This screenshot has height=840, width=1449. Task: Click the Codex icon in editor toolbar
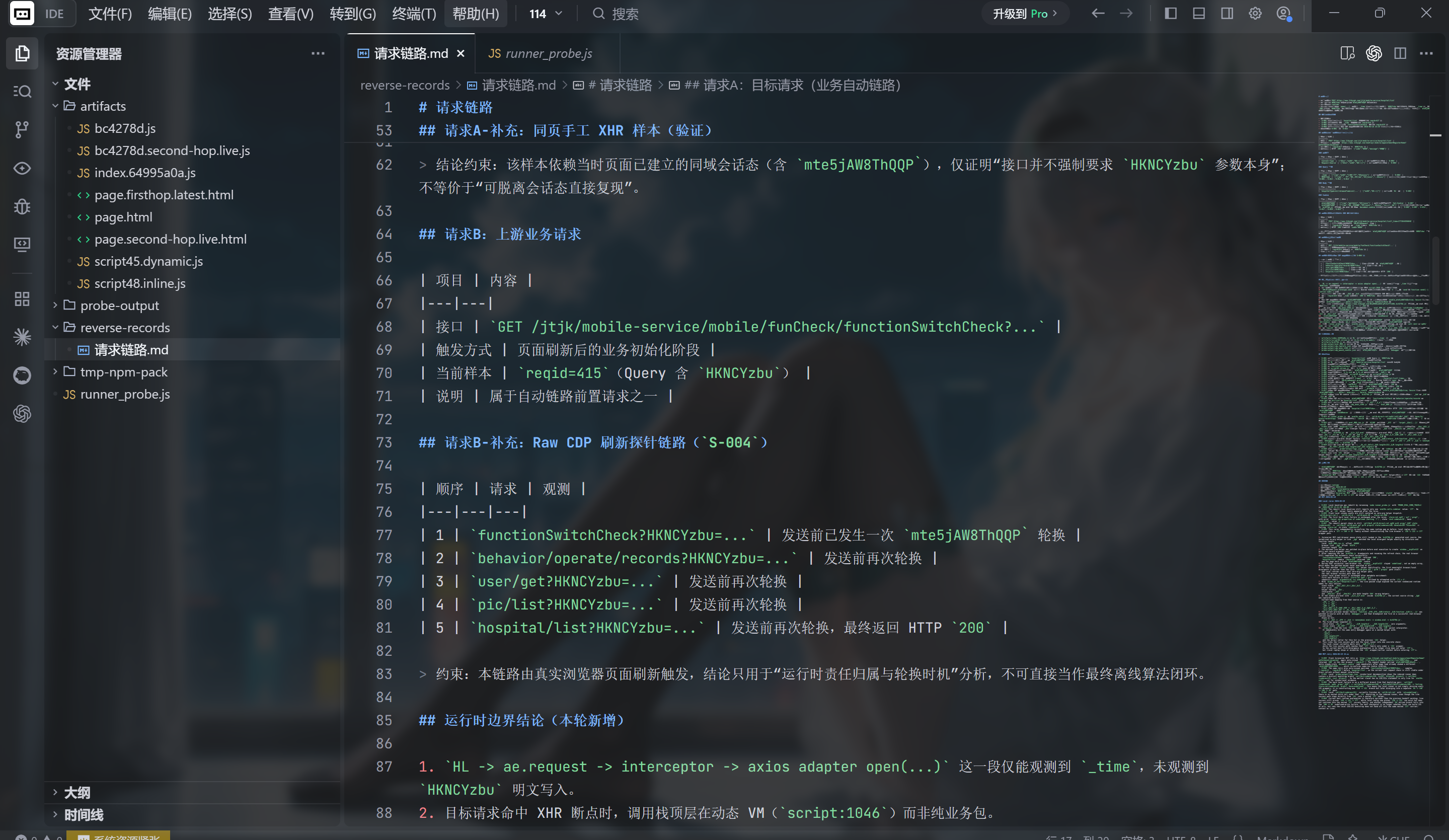pos(1374,53)
